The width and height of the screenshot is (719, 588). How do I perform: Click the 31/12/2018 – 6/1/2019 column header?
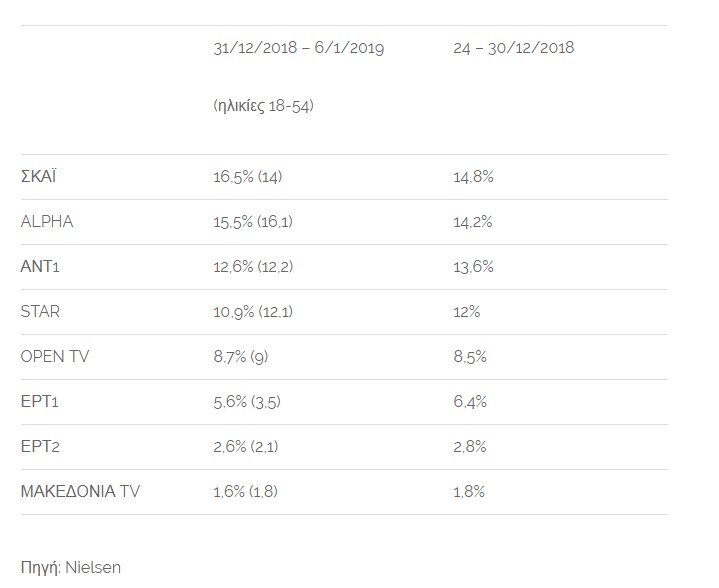tap(299, 48)
